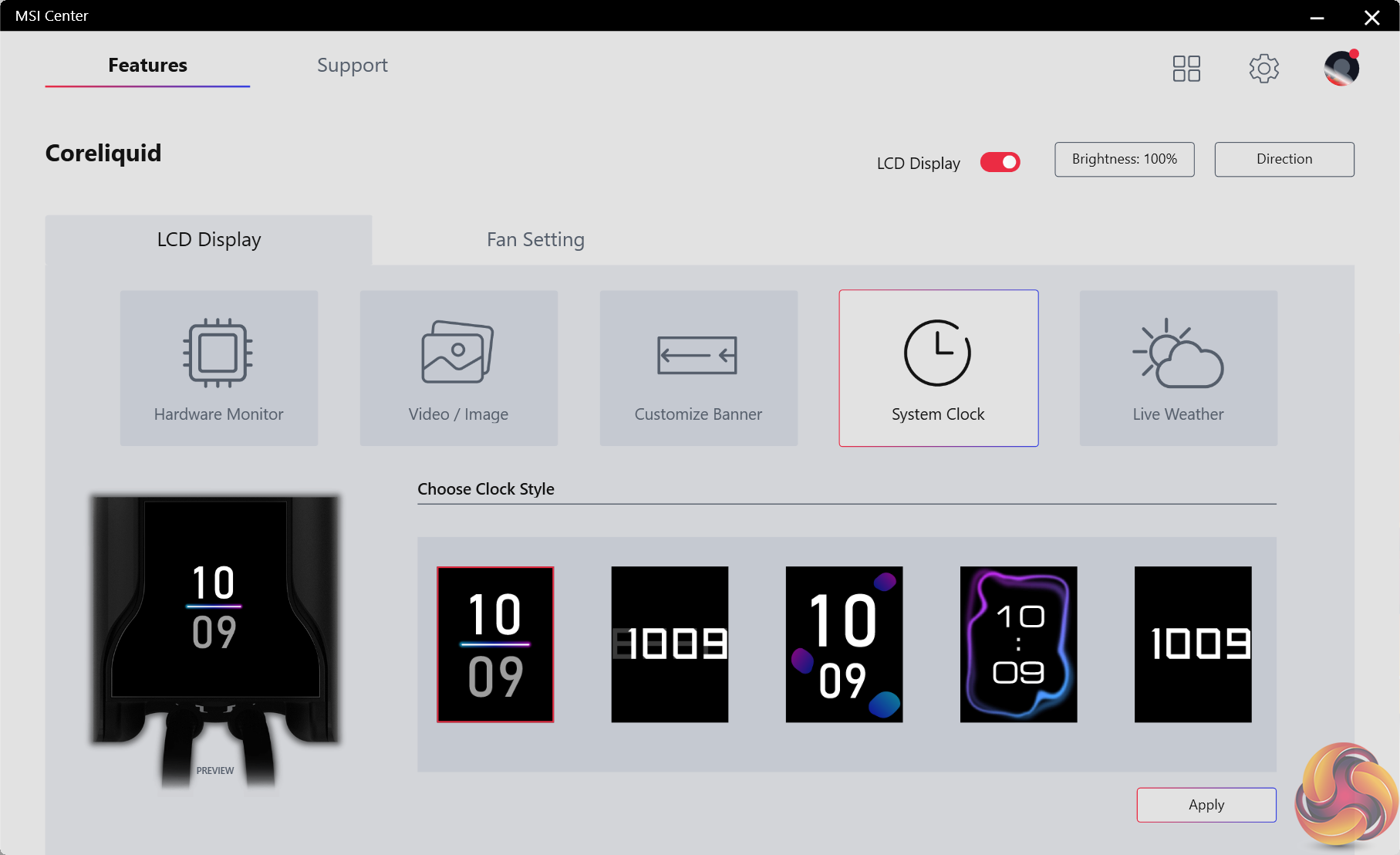Turn off the LCD Display switch
This screenshot has width=1400, height=855.
point(1000,162)
